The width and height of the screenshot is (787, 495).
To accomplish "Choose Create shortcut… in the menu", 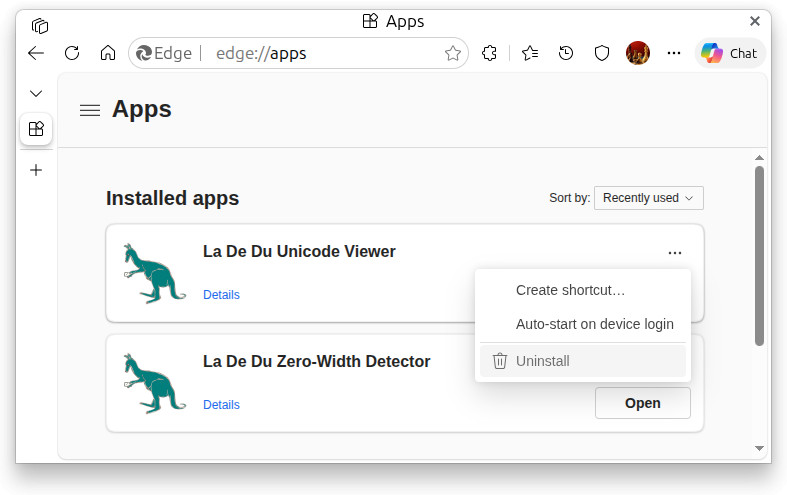I will [583, 290].
